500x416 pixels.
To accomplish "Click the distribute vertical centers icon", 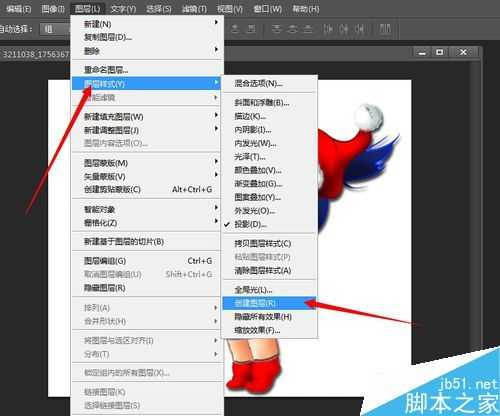I will pyautogui.click(x=292, y=29).
